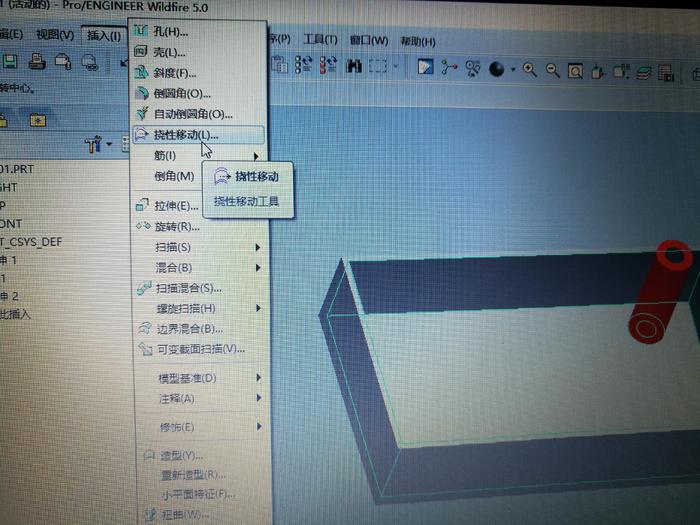Click the folder browser tab icon
The height and width of the screenshot is (525, 700).
click(x=38, y=120)
